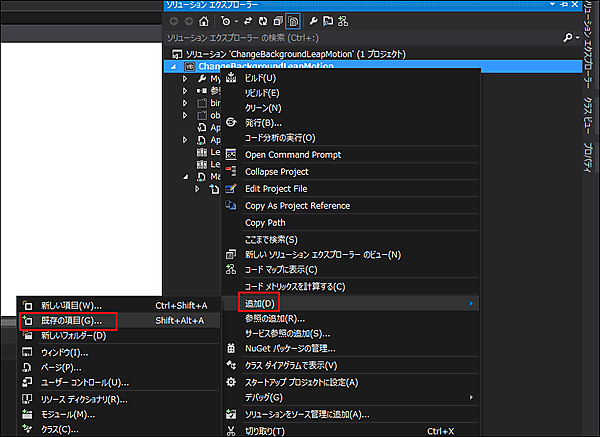Viewport: 600px width, 437px height.
Task: Click the Open Command Prompt icon
Action: (x=231, y=155)
